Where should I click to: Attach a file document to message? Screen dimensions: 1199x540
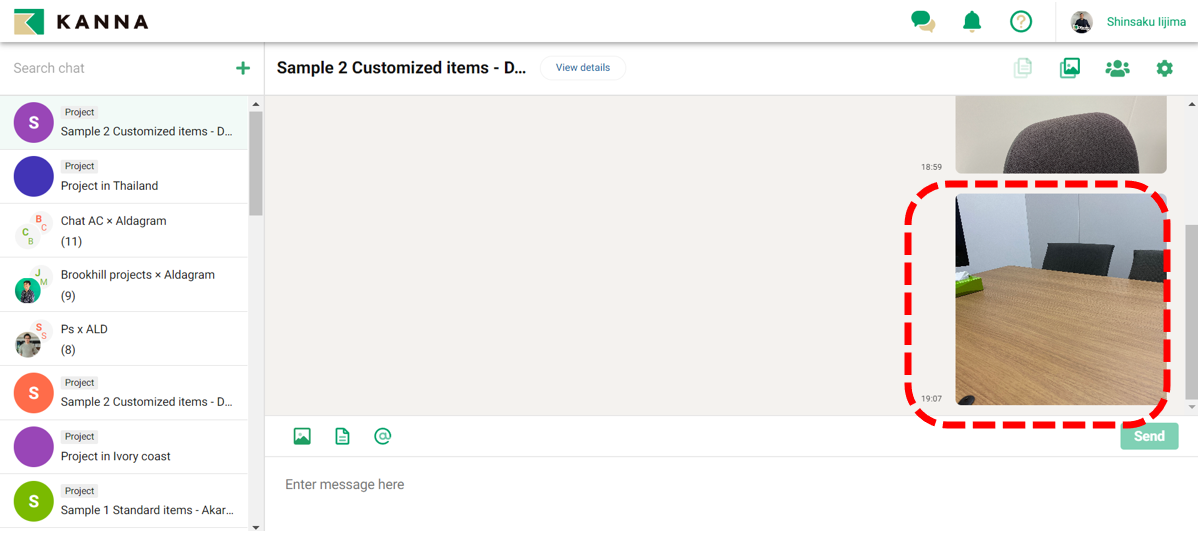(342, 436)
